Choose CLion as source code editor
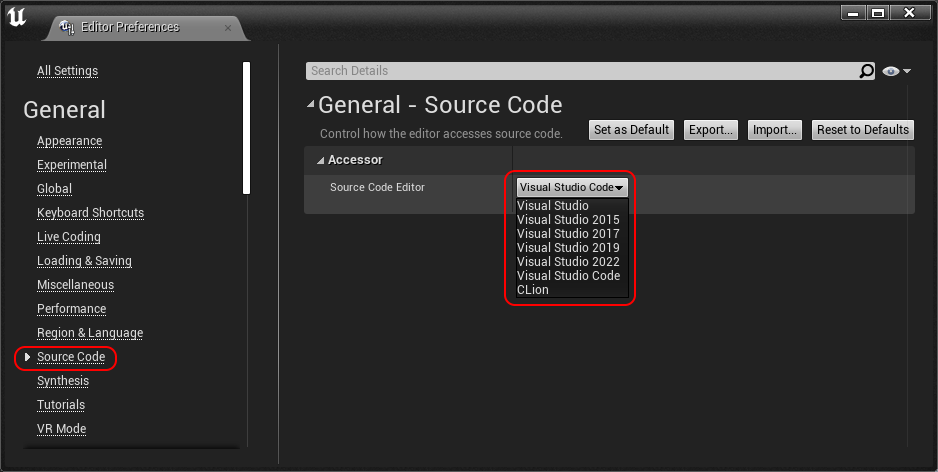Image resolution: width=938 pixels, height=472 pixels. pos(533,290)
